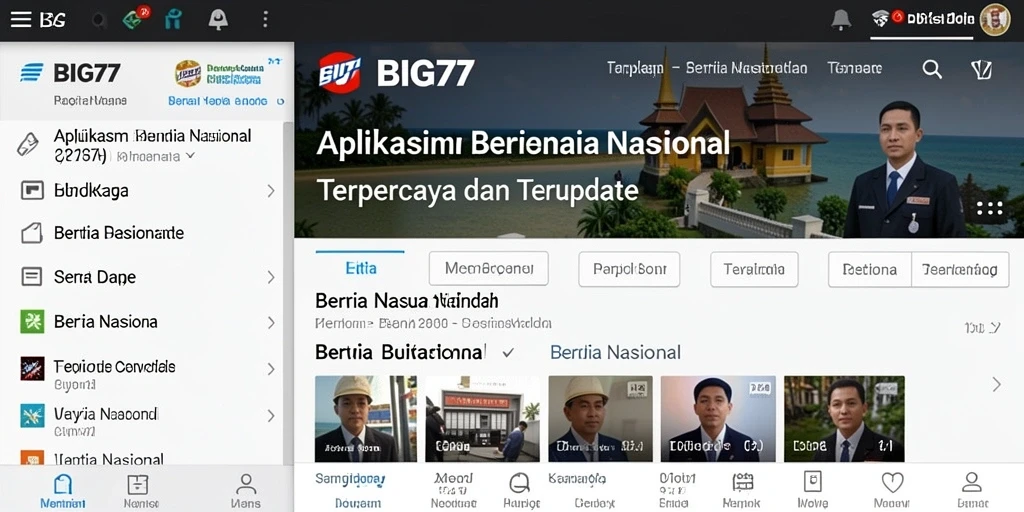Click the red BIG77 logo in the banner
Viewport: 1024px width, 512px height.
(340, 72)
